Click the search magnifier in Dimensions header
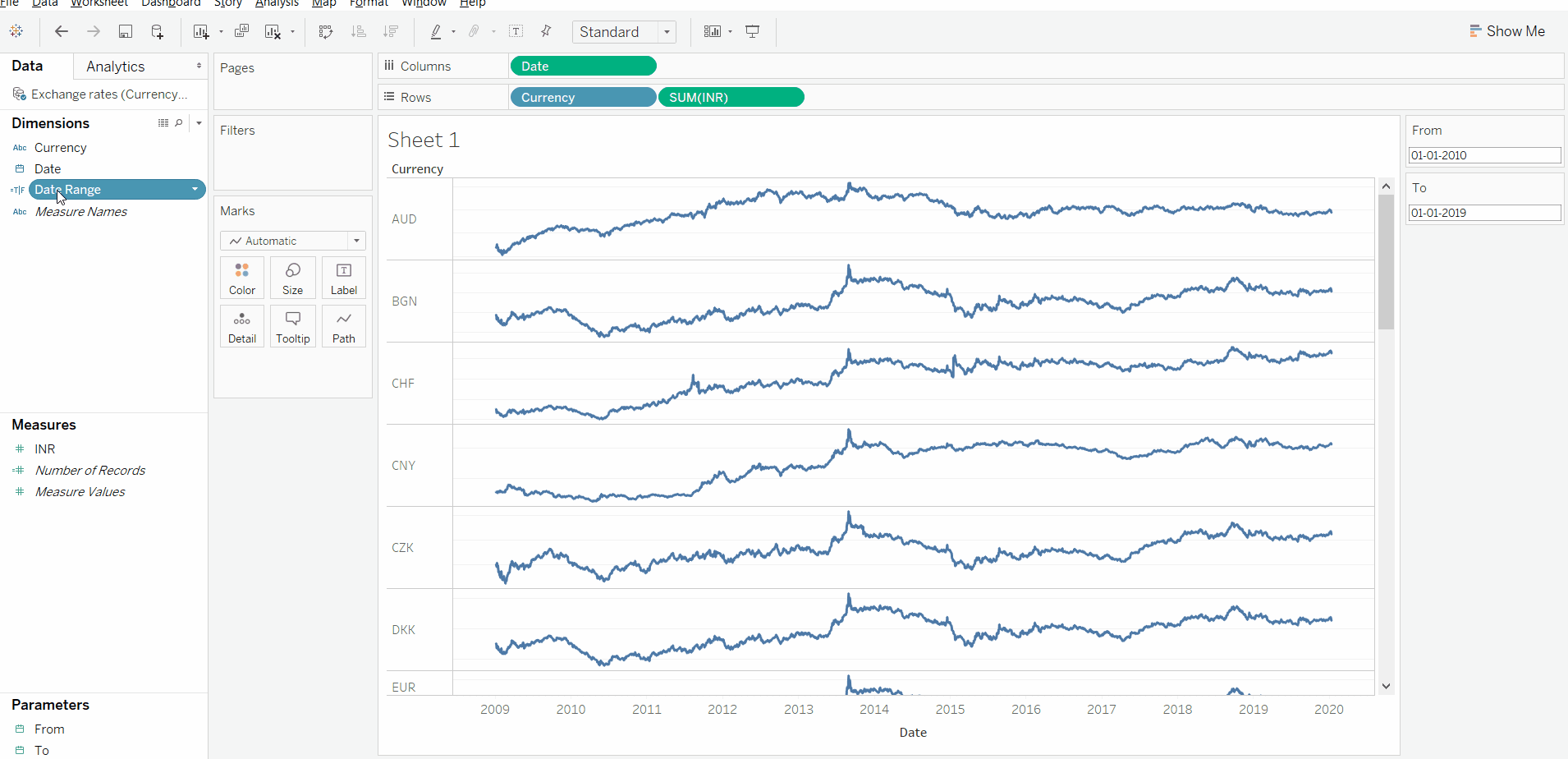 [x=179, y=122]
